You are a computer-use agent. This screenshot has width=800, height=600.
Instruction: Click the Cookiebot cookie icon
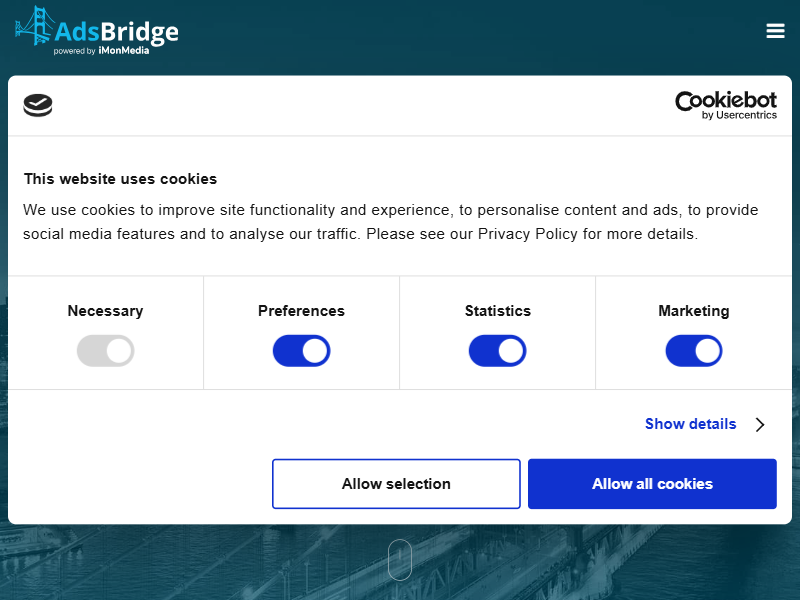point(37,105)
